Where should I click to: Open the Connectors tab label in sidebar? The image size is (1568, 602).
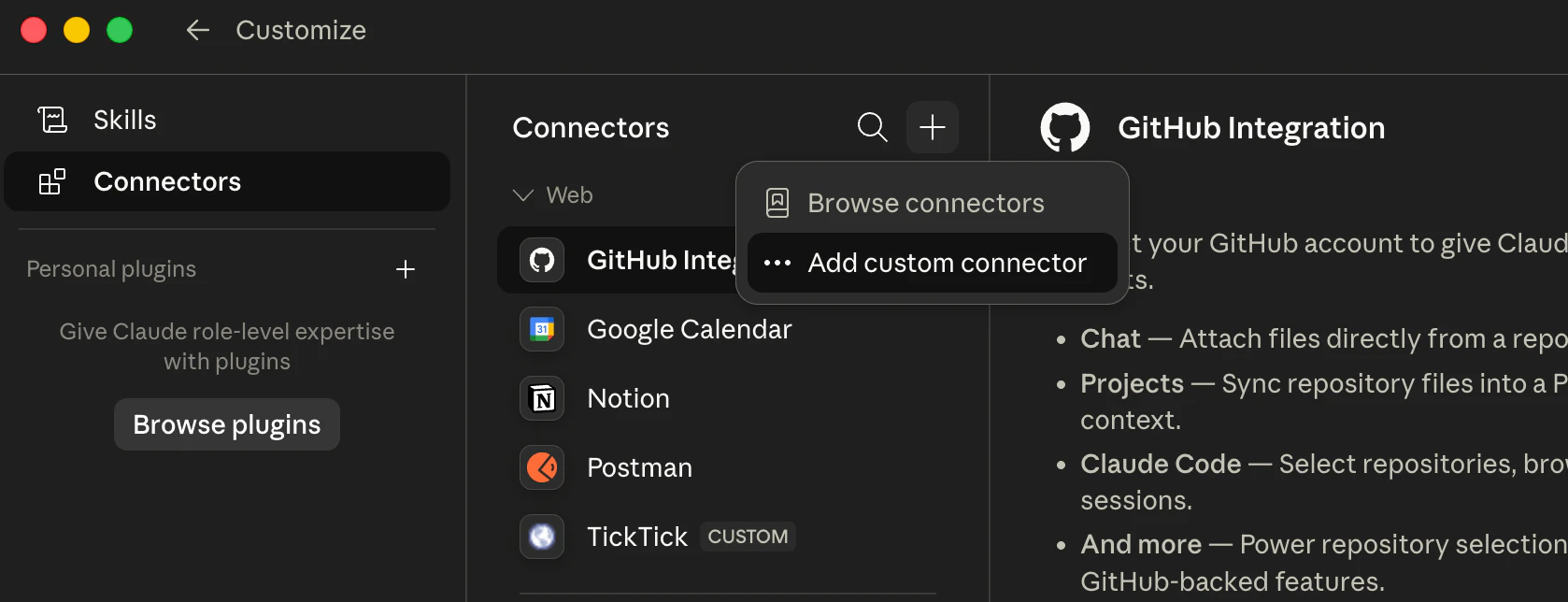167,181
